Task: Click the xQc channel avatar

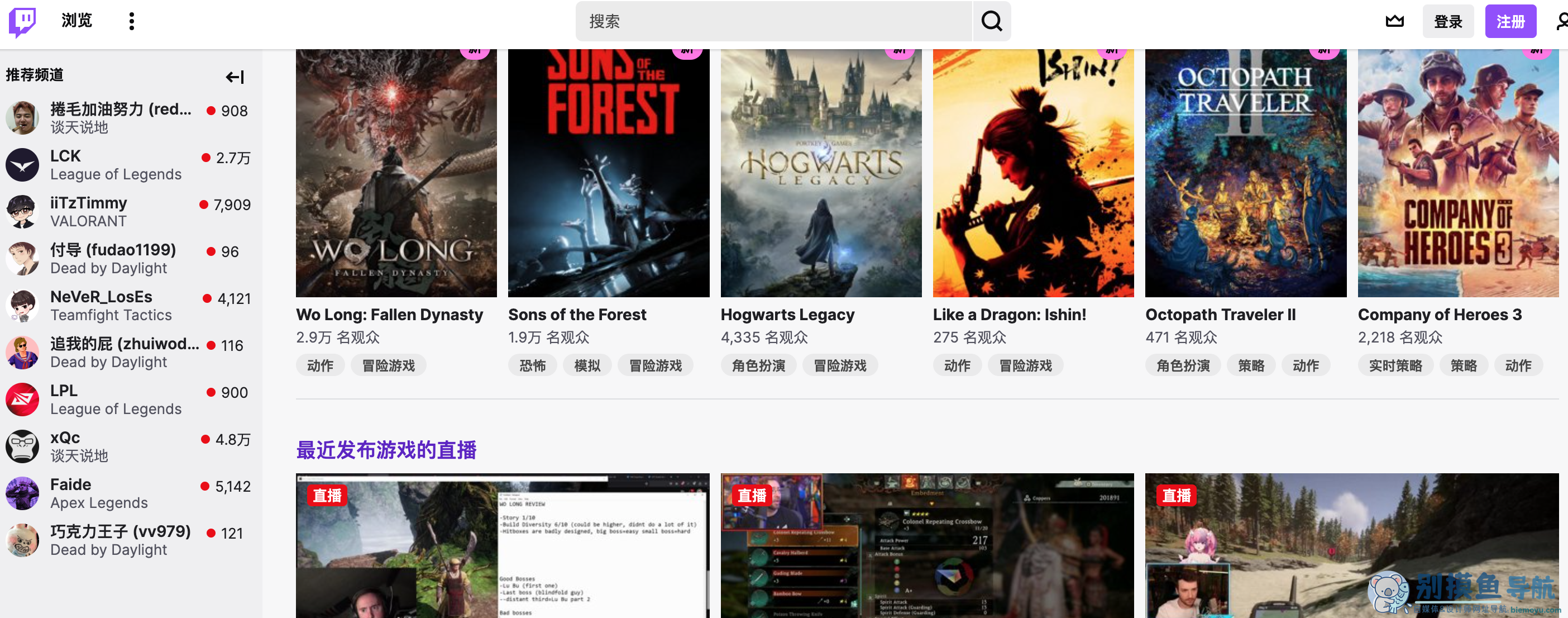Action: pos(22,446)
